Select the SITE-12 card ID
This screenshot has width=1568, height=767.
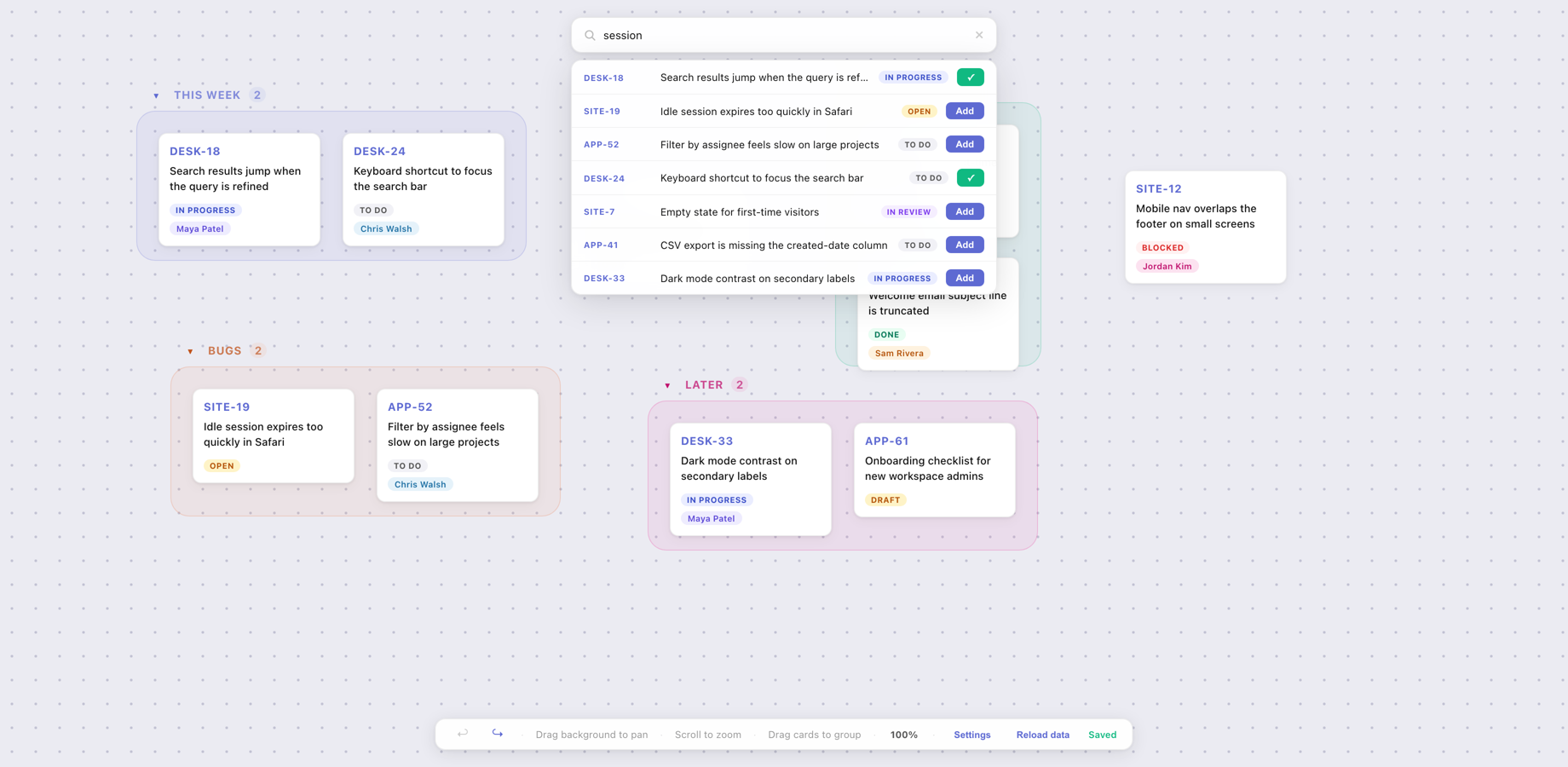click(1158, 188)
